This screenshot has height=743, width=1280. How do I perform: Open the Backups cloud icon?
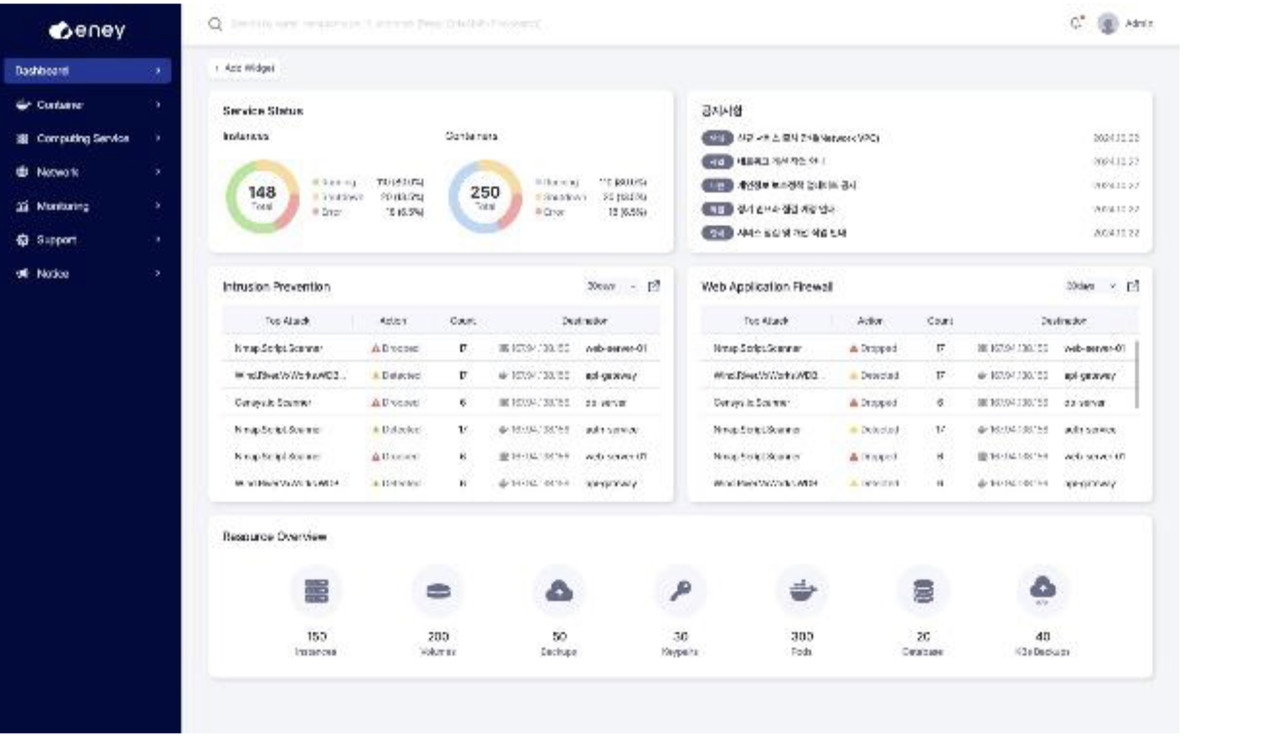tap(559, 591)
